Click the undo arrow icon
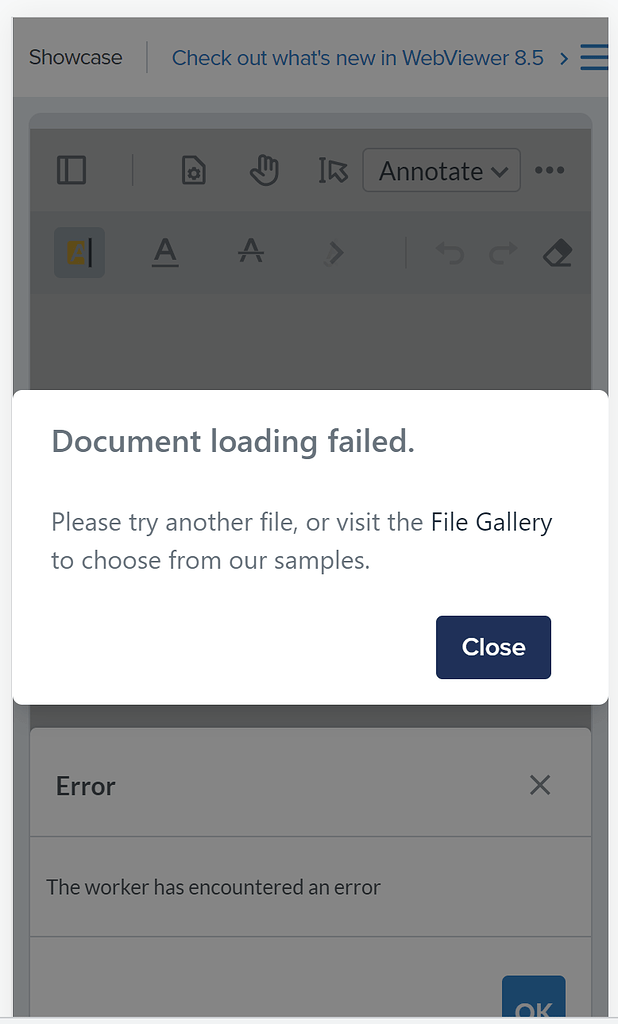This screenshot has height=1024, width=618. coord(450,253)
